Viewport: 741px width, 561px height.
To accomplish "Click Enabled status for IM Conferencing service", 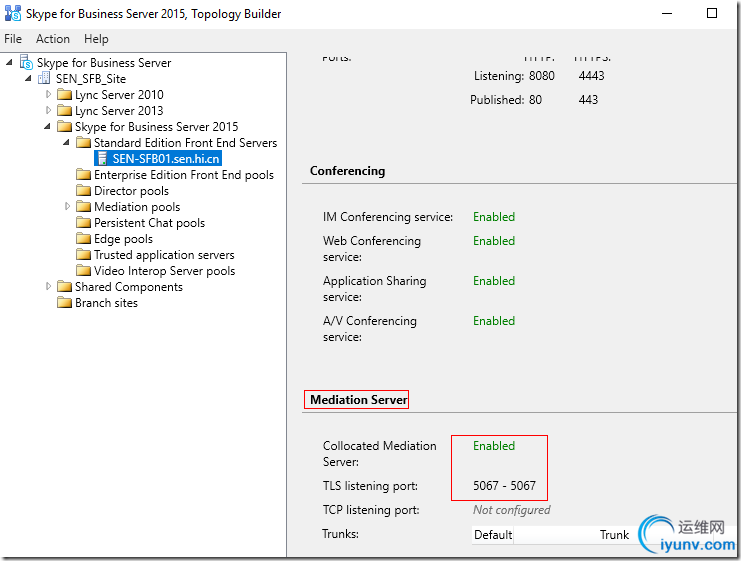I will 494,216.
